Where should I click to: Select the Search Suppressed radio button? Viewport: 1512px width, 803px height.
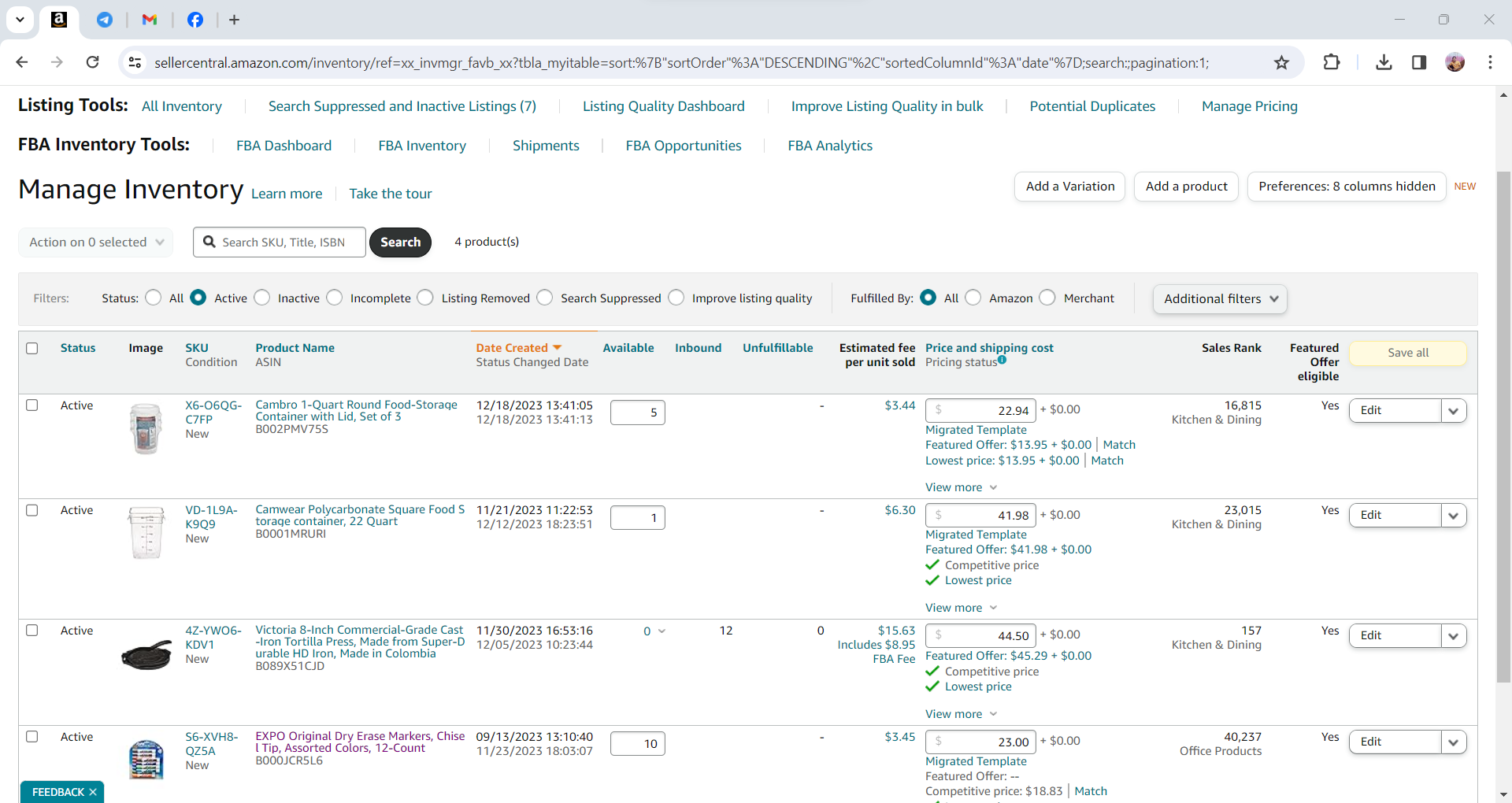[545, 298]
